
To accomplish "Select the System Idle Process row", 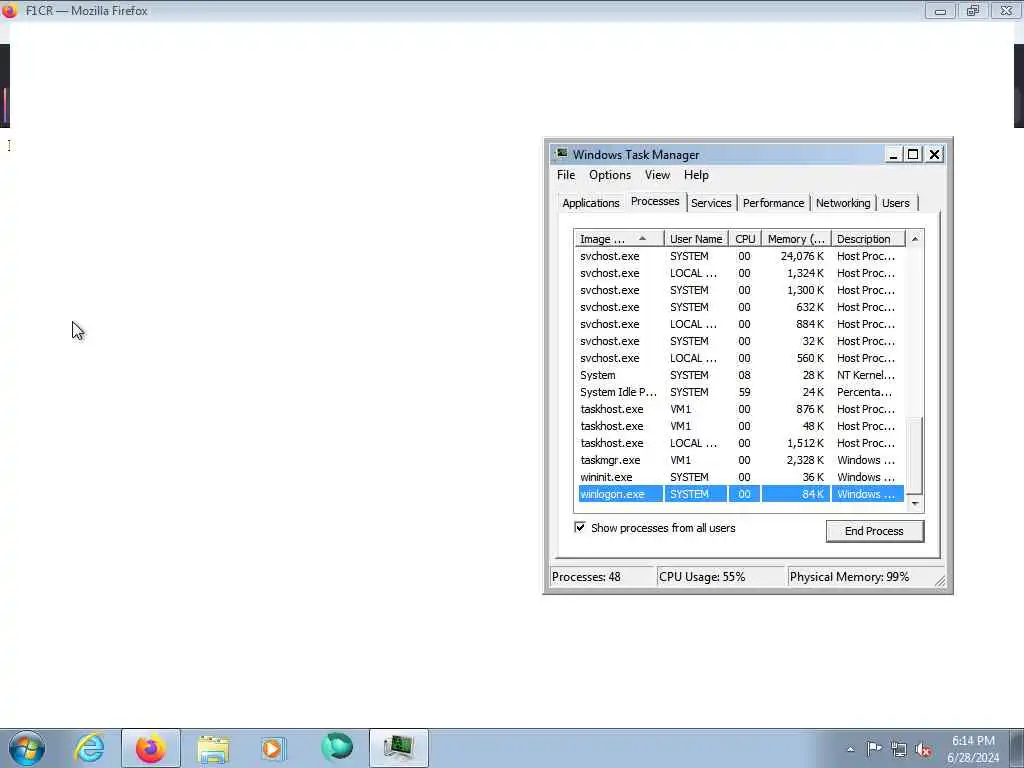I will [741, 392].
